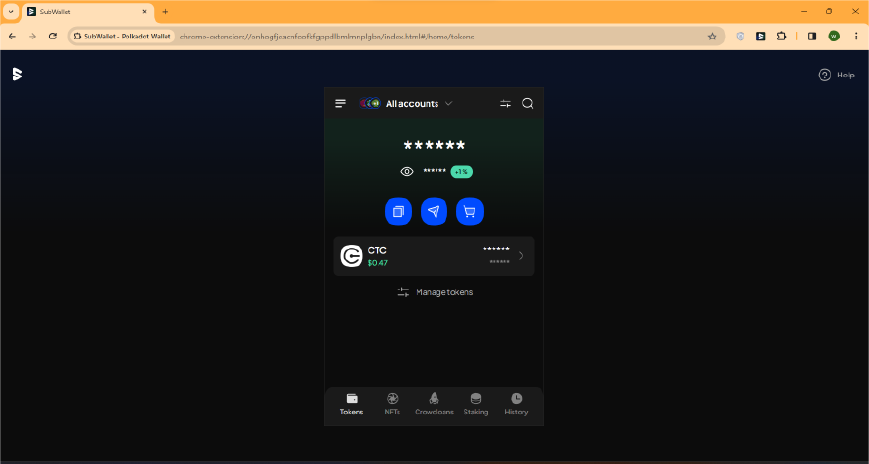
Task: Click the Help link
Action: [x=837, y=75]
